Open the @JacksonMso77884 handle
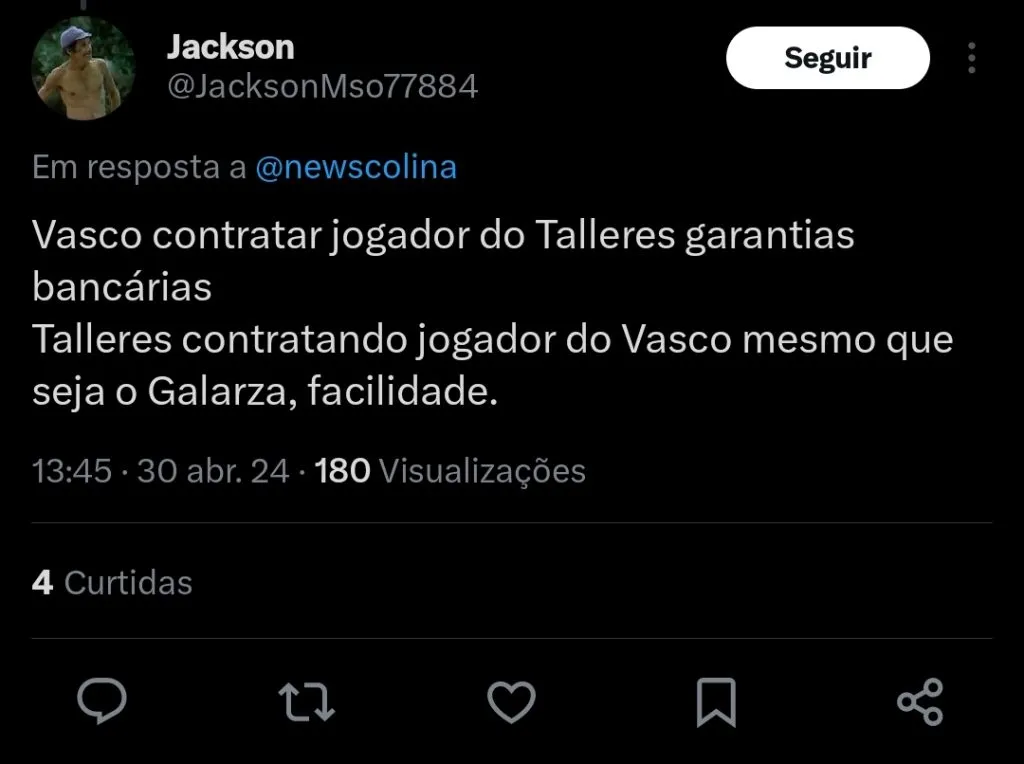Screen dimensions: 1024x764 point(323,86)
